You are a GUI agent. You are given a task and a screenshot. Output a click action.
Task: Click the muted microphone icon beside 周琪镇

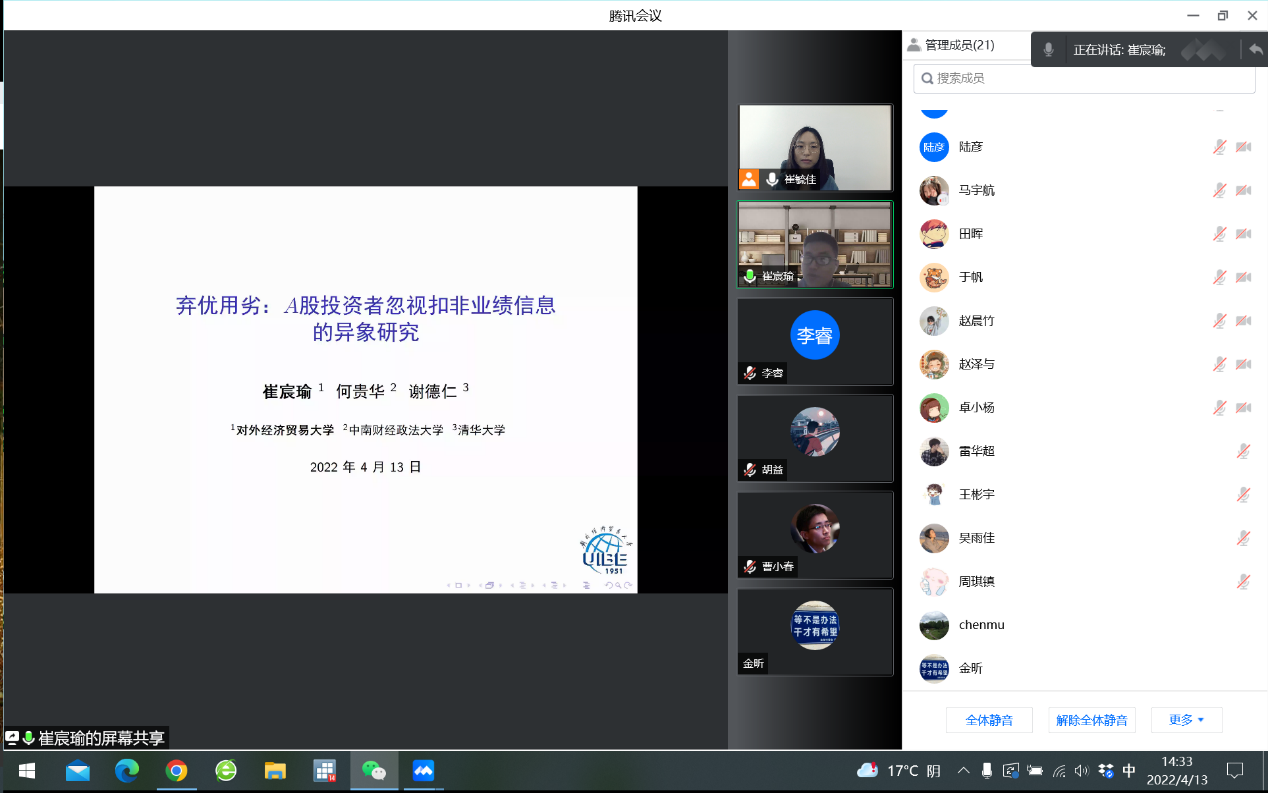1243,581
